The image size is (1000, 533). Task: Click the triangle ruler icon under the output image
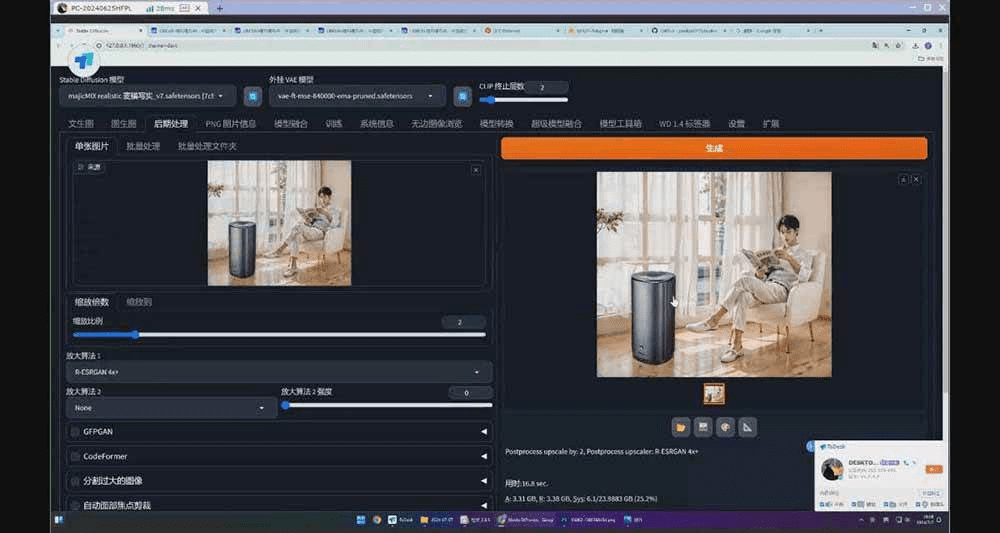(x=748, y=427)
